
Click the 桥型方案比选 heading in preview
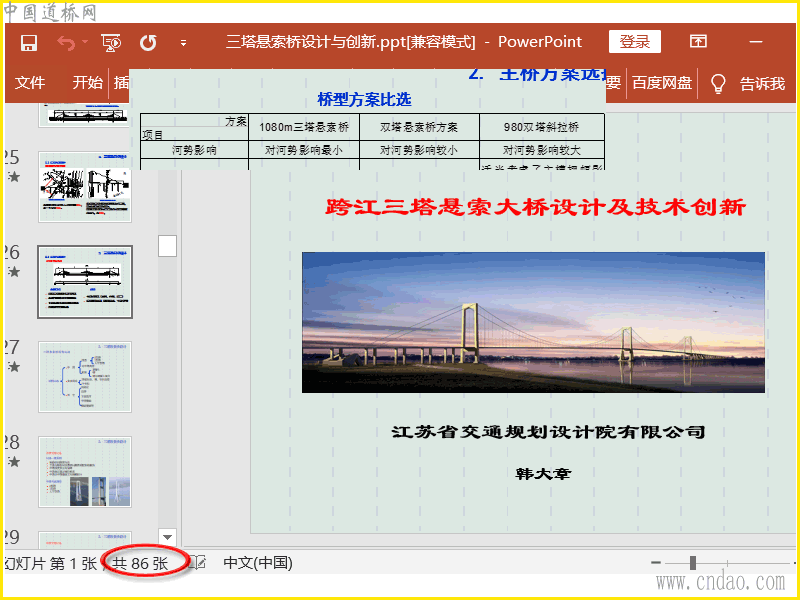click(x=364, y=99)
